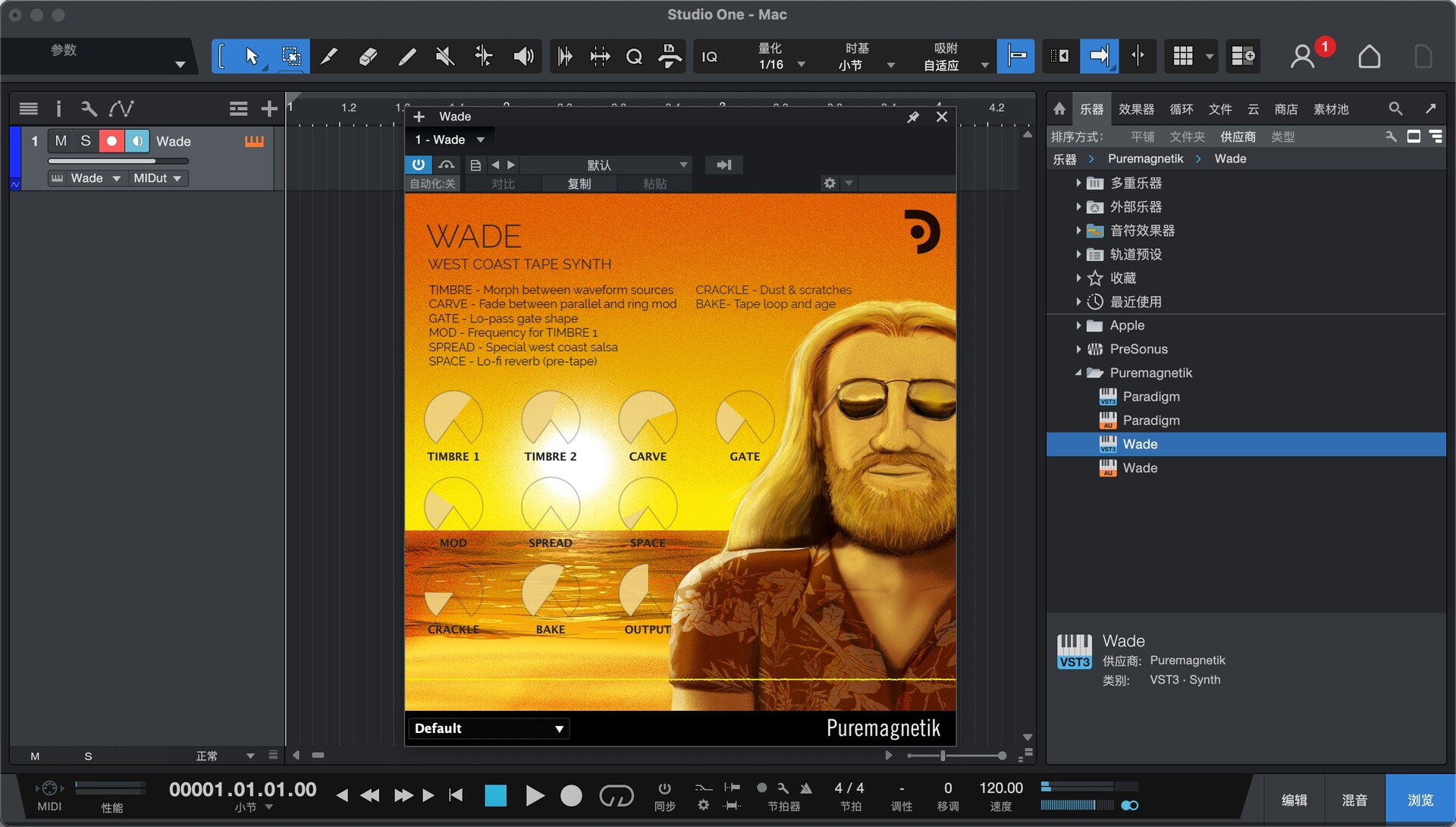The height and width of the screenshot is (827, 1456).
Task: Click time signature 4 / 4 field
Action: point(849,788)
